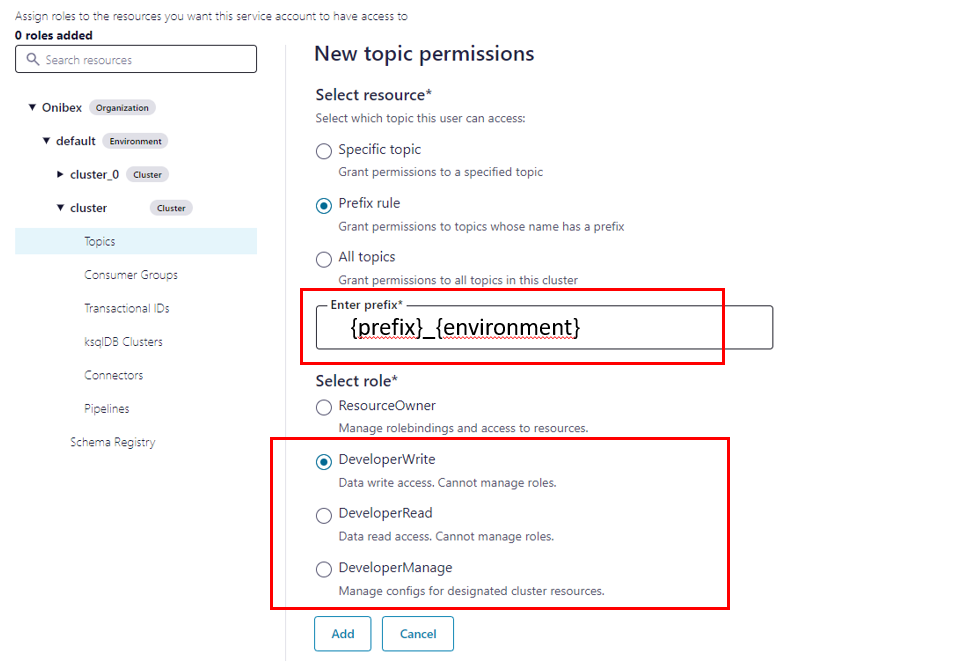The width and height of the screenshot is (973, 672).
Task: Open Topics in the resource tree
Action: (x=100, y=242)
